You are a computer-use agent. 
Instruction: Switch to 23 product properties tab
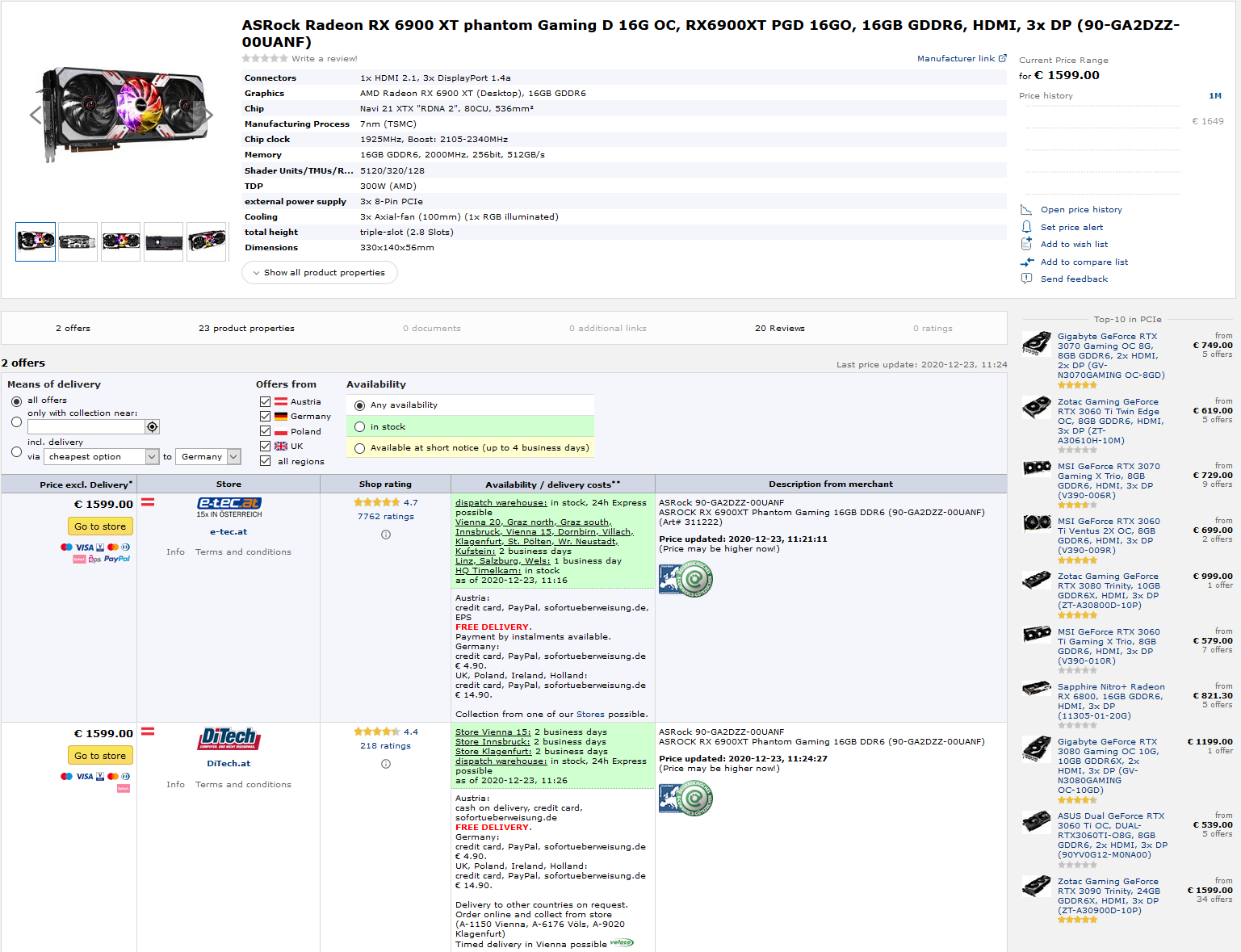(x=246, y=328)
